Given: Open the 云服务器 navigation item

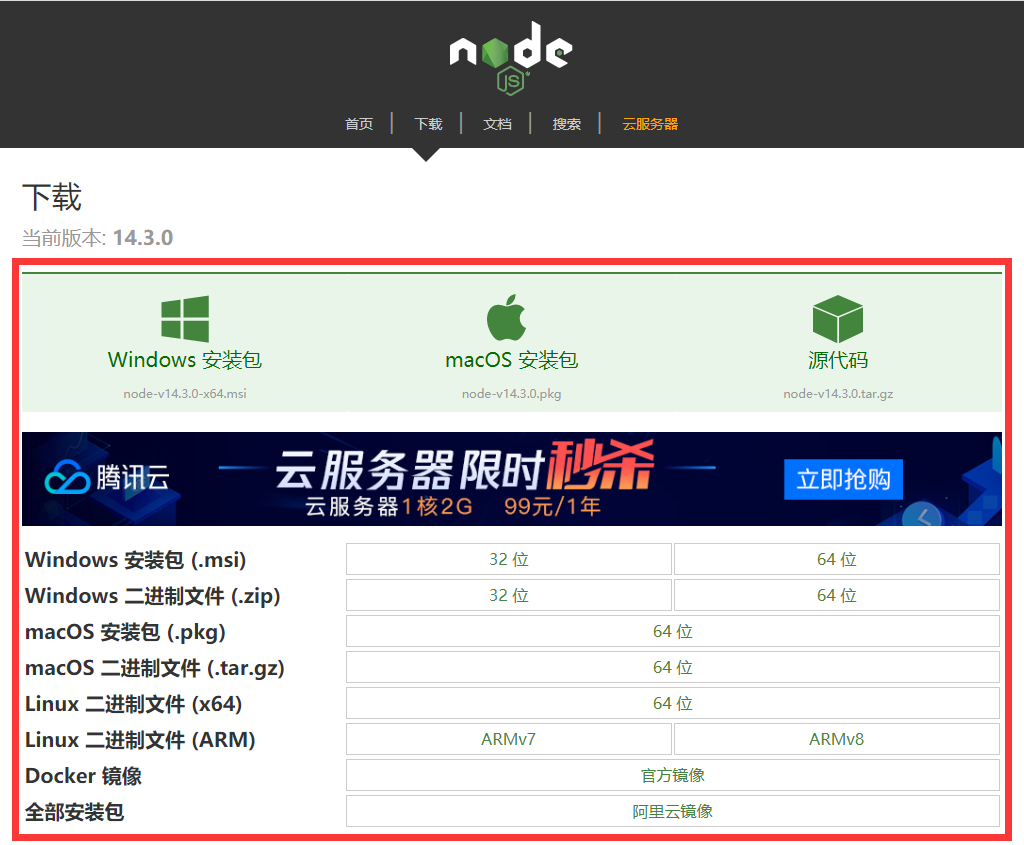Looking at the screenshot, I should pos(650,124).
